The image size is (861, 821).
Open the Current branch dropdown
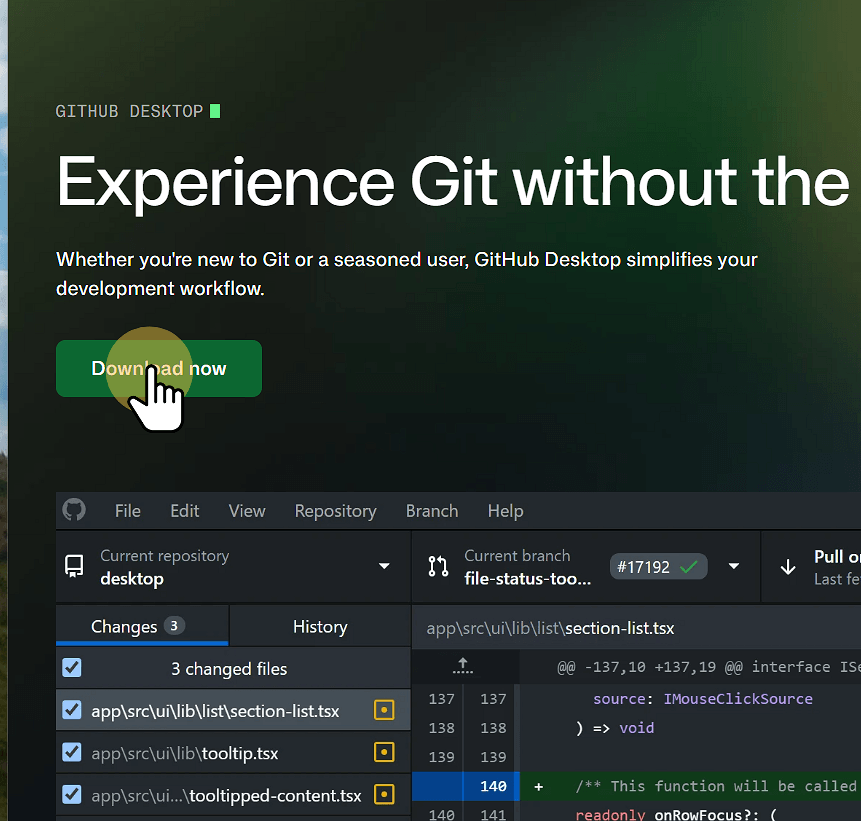[x=735, y=566]
